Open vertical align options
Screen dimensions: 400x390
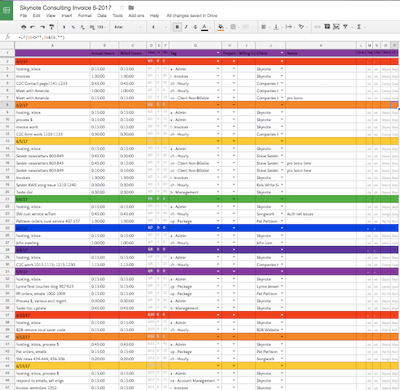coord(277,27)
